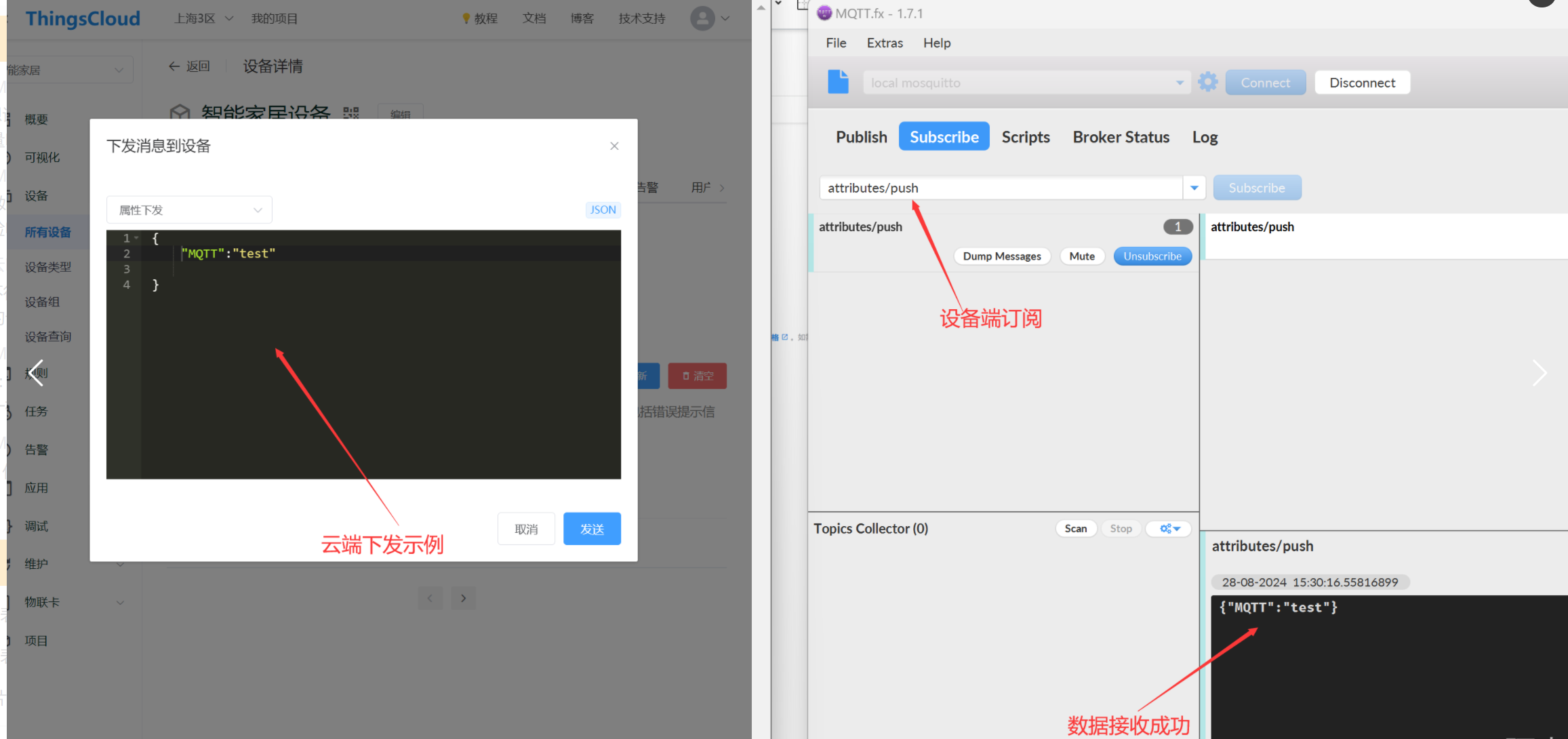Viewport: 1568px width, 739px height.
Task: Click Dump Messages for attributes/push
Action: [x=1002, y=256]
